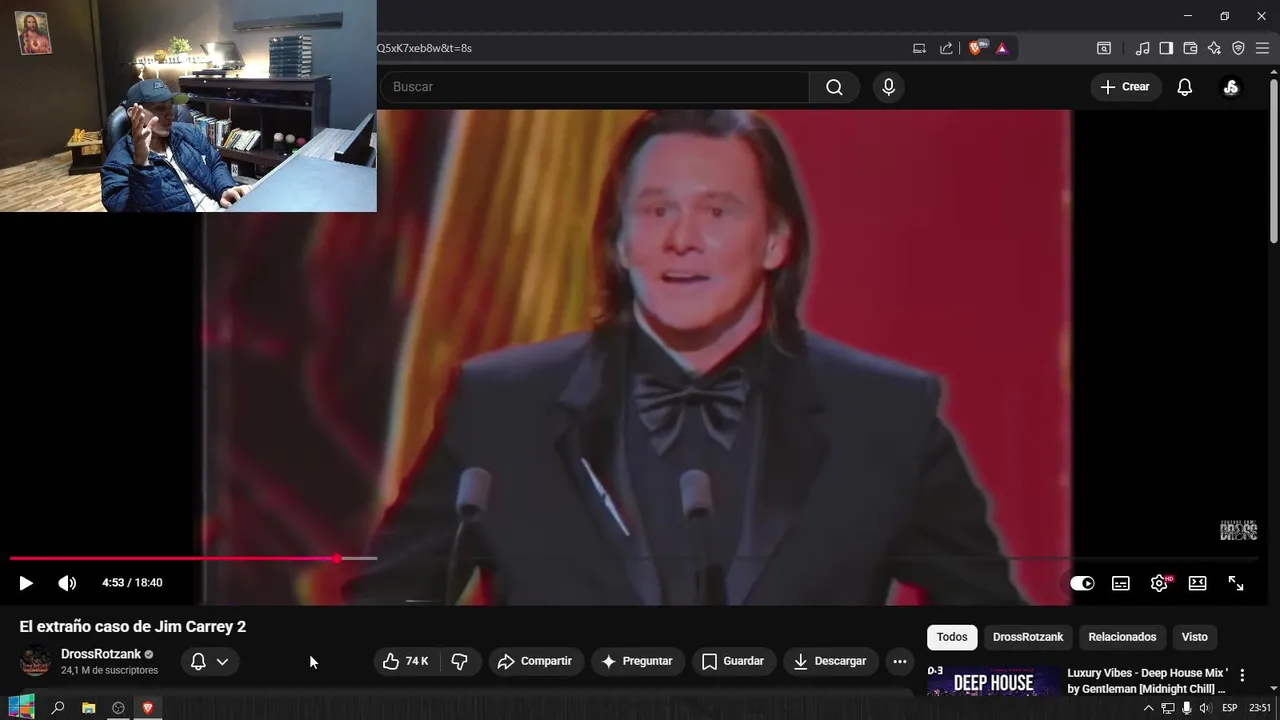The height and width of the screenshot is (720, 1280).
Task: Open File Explorer from the taskbar
Action: (88, 708)
